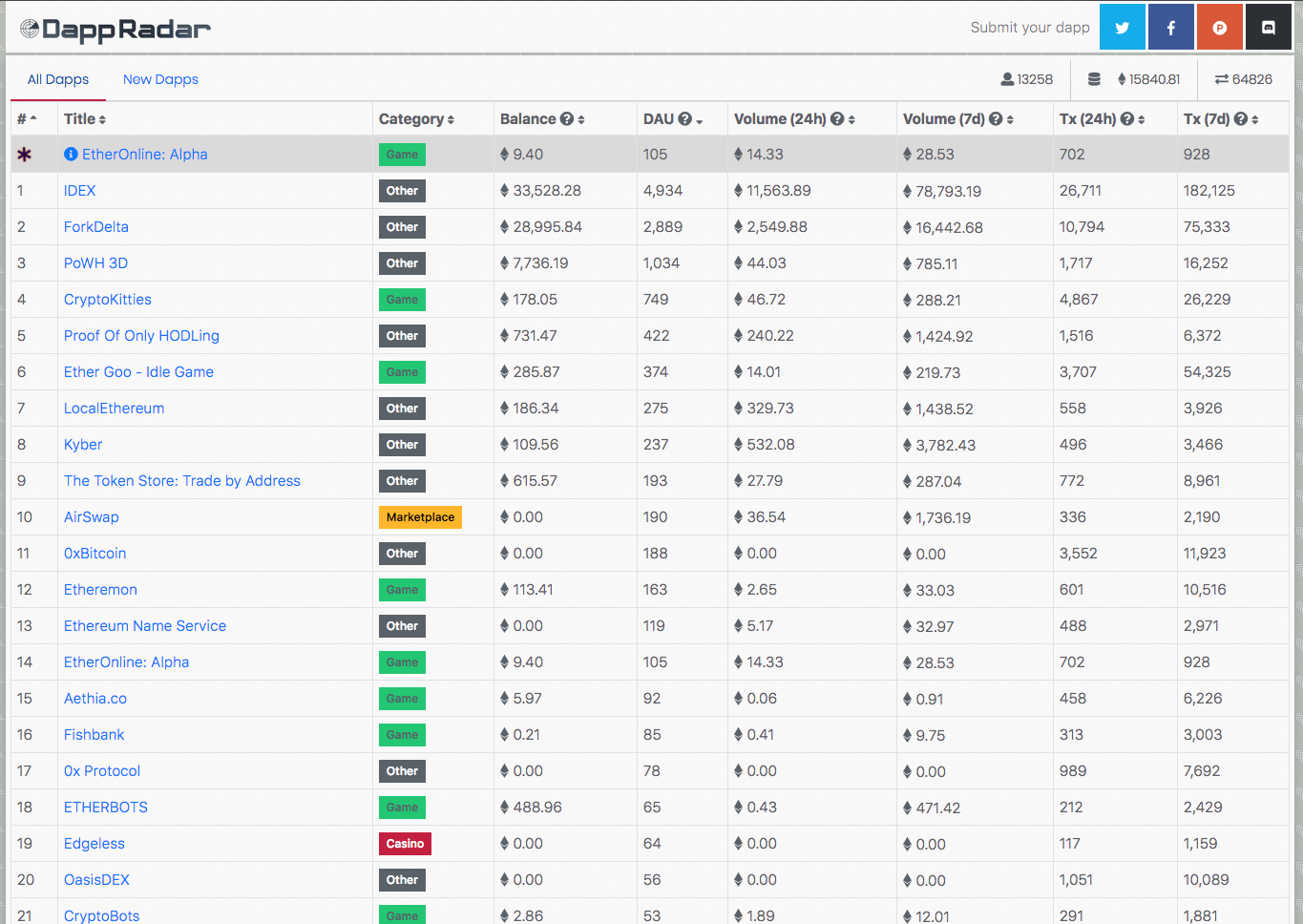Open the Product Hunt button

(1220, 27)
